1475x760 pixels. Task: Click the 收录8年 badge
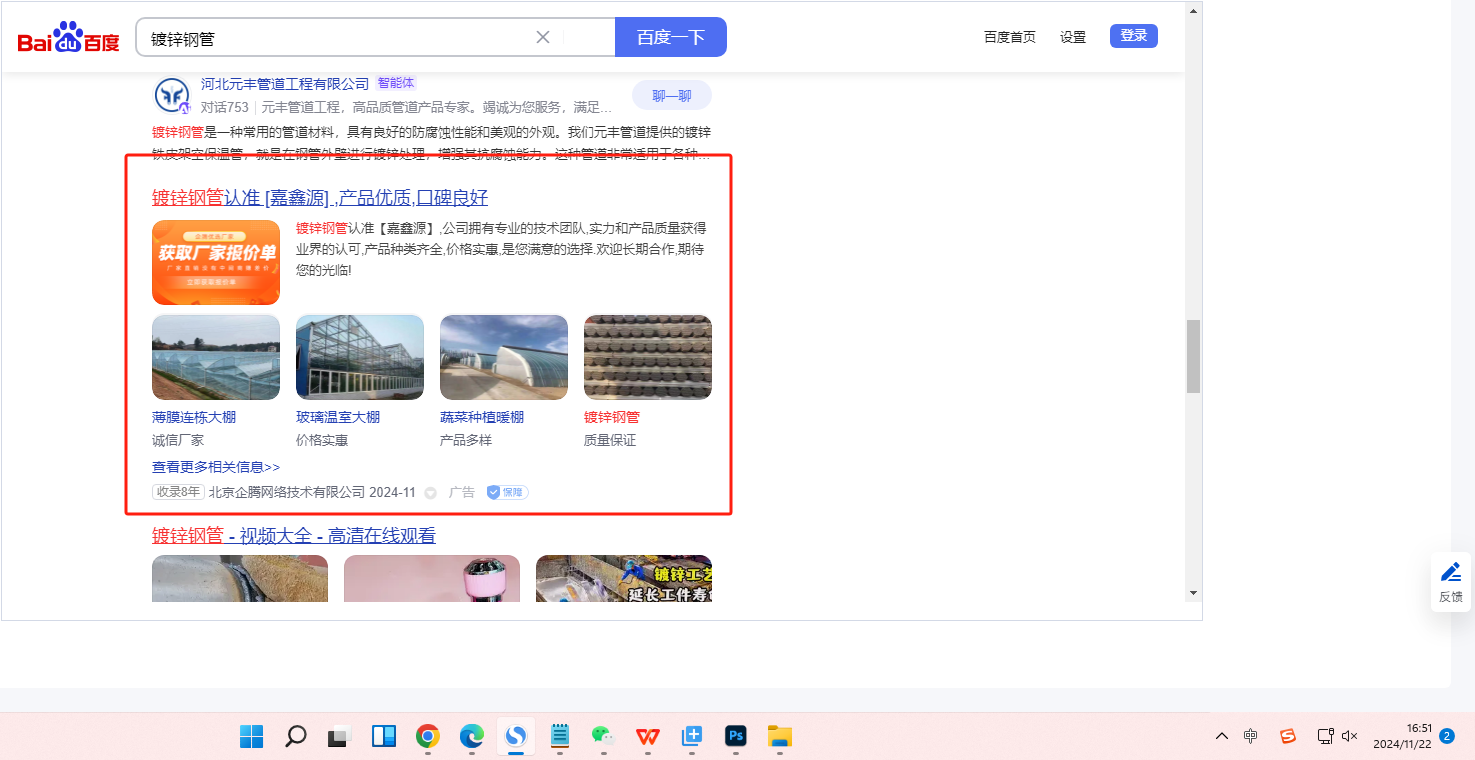tap(179, 492)
